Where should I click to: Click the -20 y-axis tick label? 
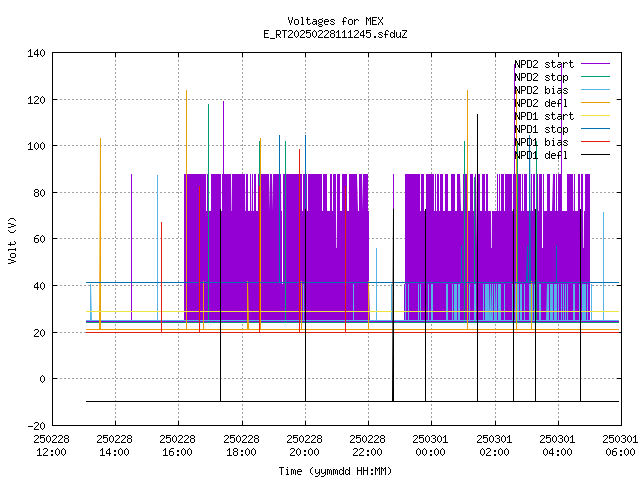(x=36, y=426)
